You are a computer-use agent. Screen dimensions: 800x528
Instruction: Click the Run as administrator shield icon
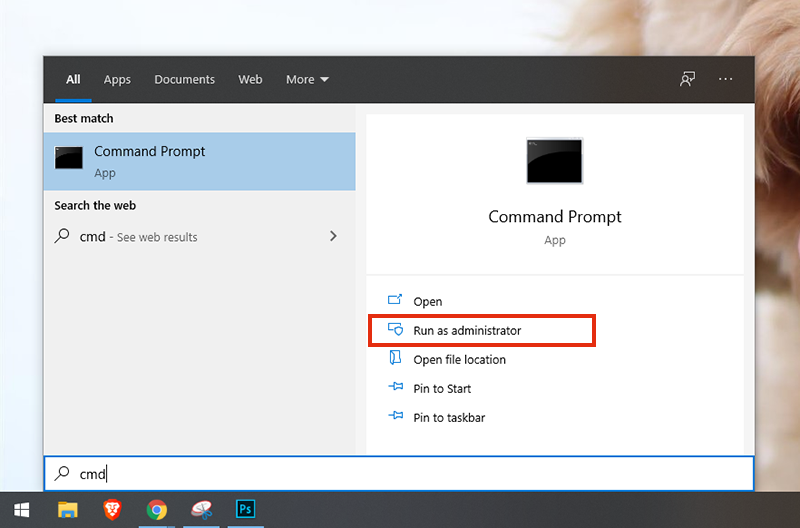[395, 329]
